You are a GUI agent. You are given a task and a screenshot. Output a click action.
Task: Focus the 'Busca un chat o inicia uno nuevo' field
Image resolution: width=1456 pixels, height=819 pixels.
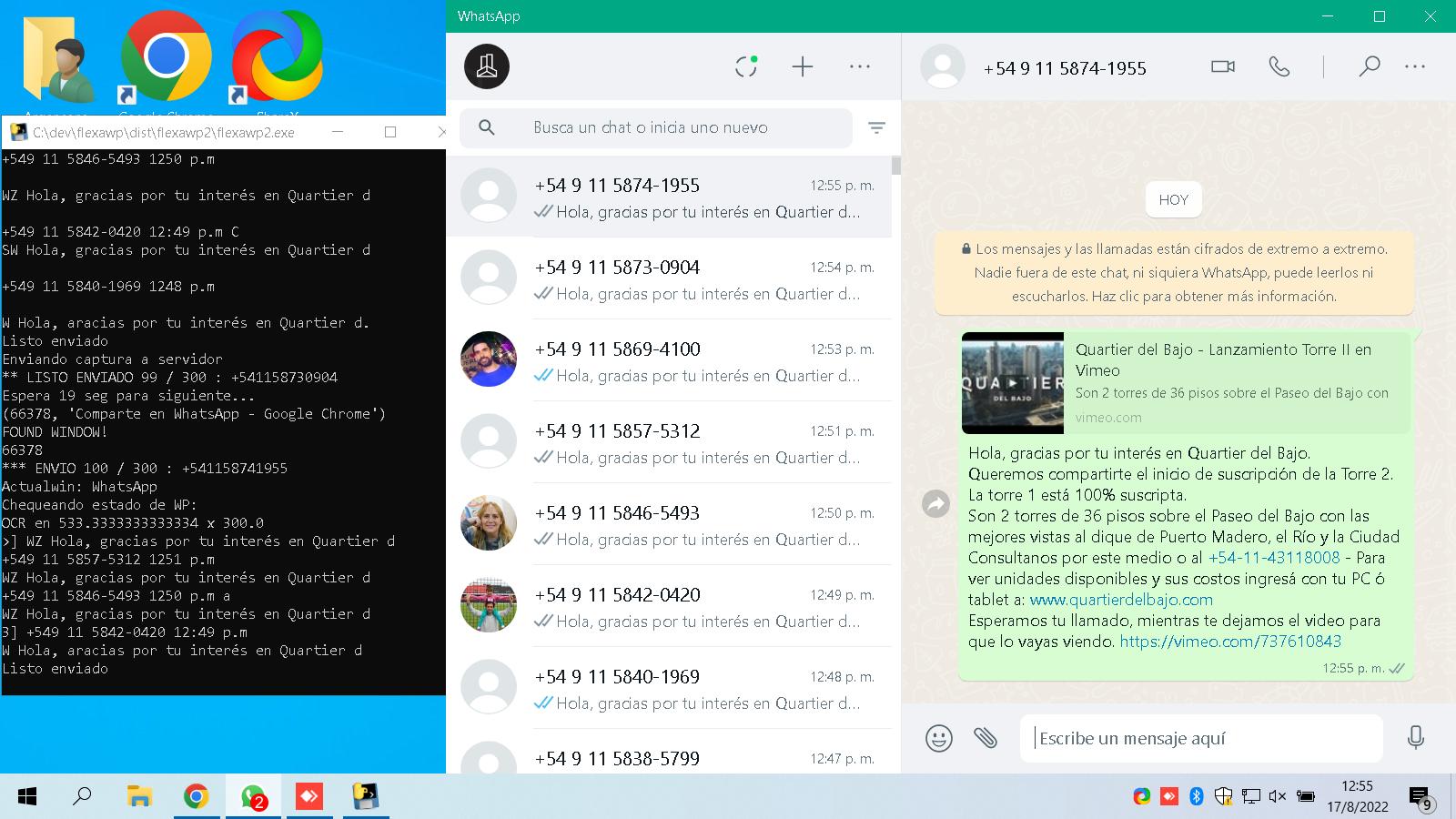[655, 128]
